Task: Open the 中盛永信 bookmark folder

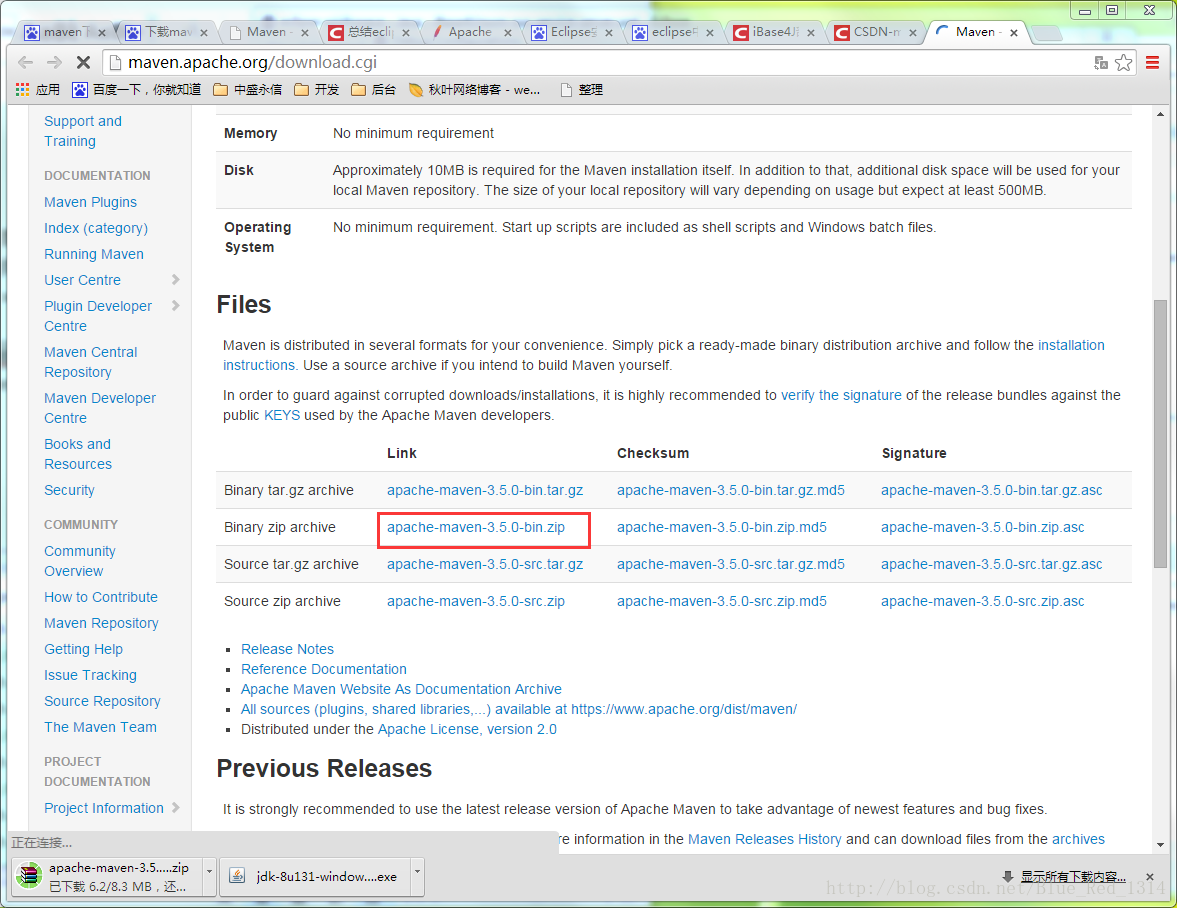Action: [247, 90]
